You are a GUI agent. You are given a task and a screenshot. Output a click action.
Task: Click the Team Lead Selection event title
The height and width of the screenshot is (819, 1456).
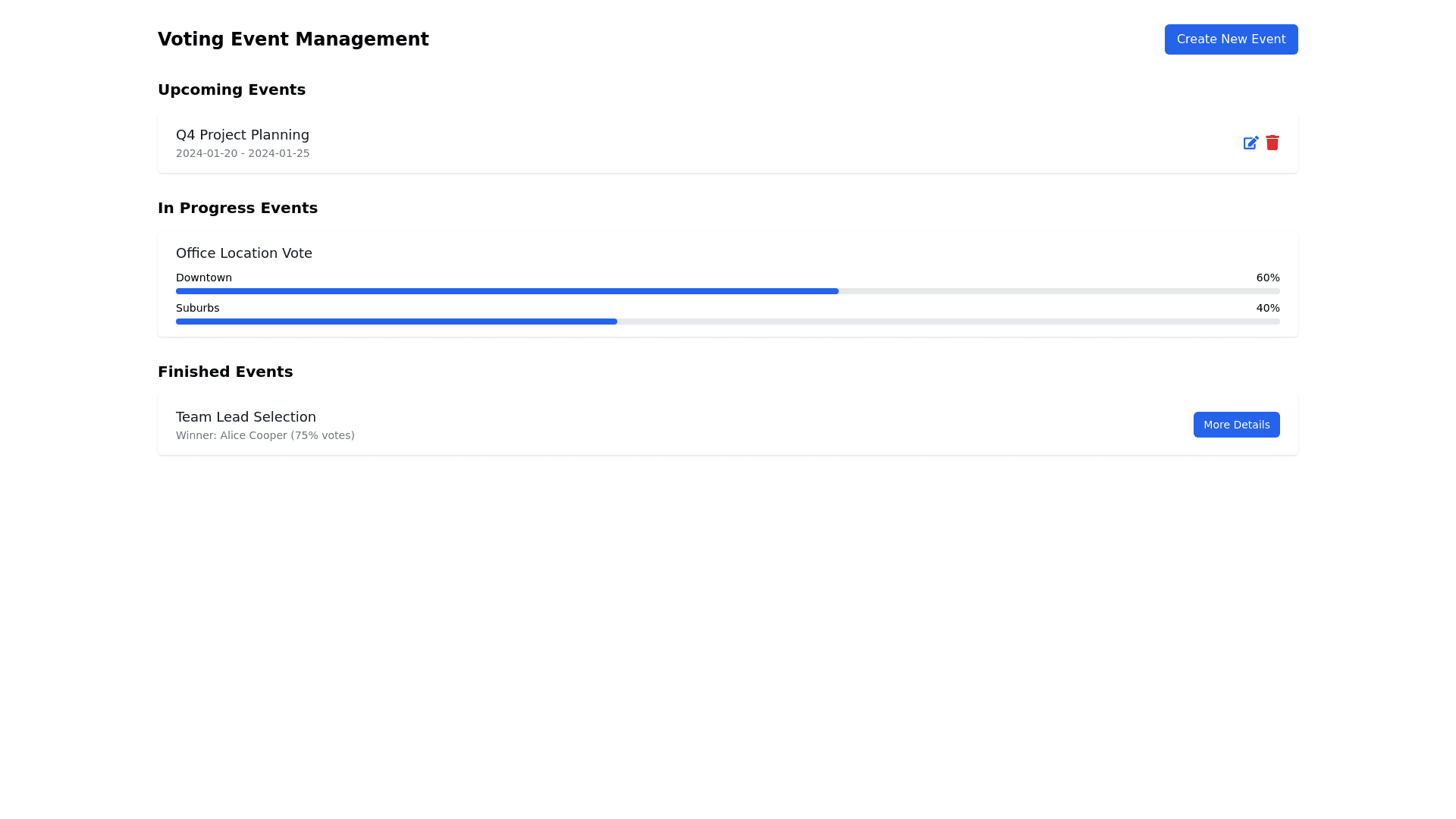(246, 417)
